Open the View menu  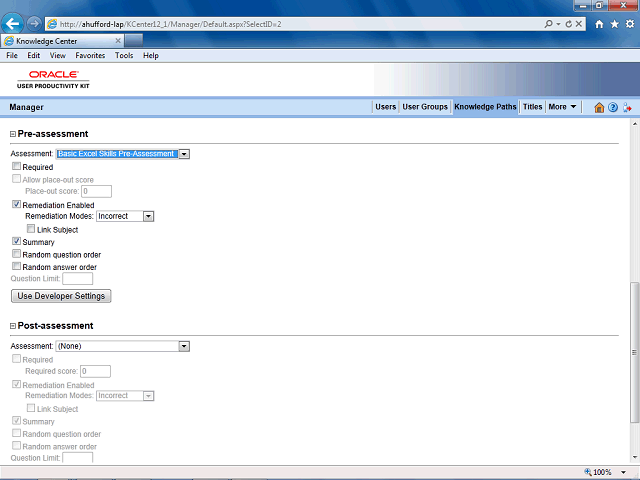[58, 56]
